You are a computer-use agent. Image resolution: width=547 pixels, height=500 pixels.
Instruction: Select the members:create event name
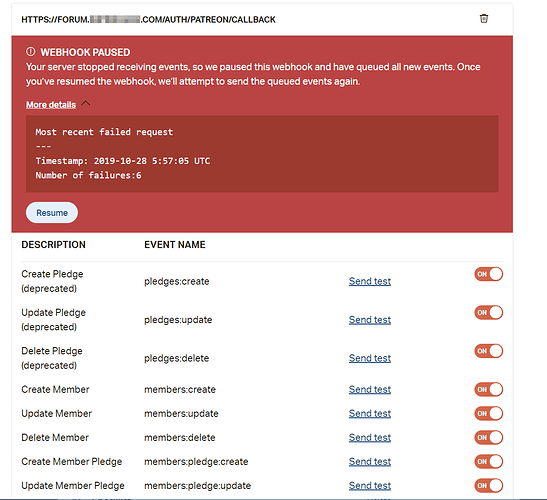[180, 389]
